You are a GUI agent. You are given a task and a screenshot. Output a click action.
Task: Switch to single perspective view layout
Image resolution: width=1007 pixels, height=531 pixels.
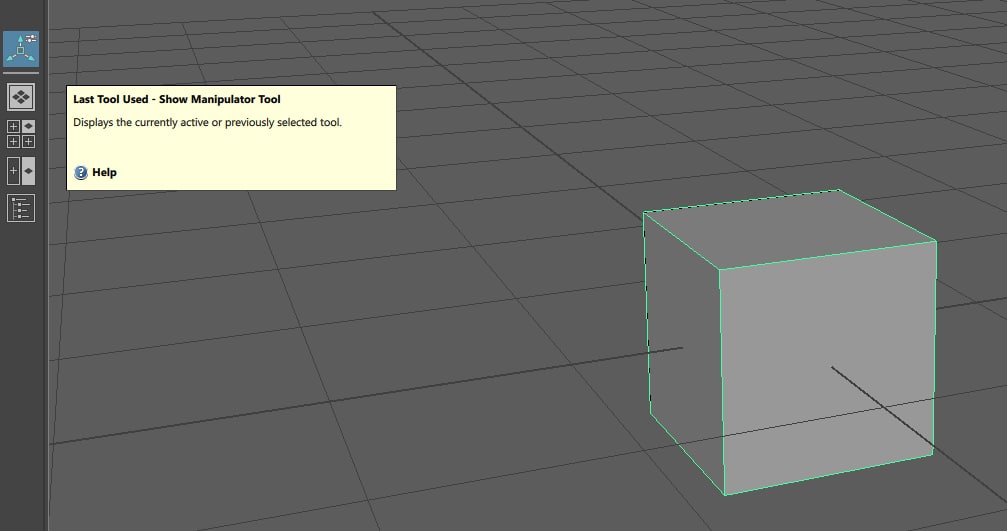(21, 97)
